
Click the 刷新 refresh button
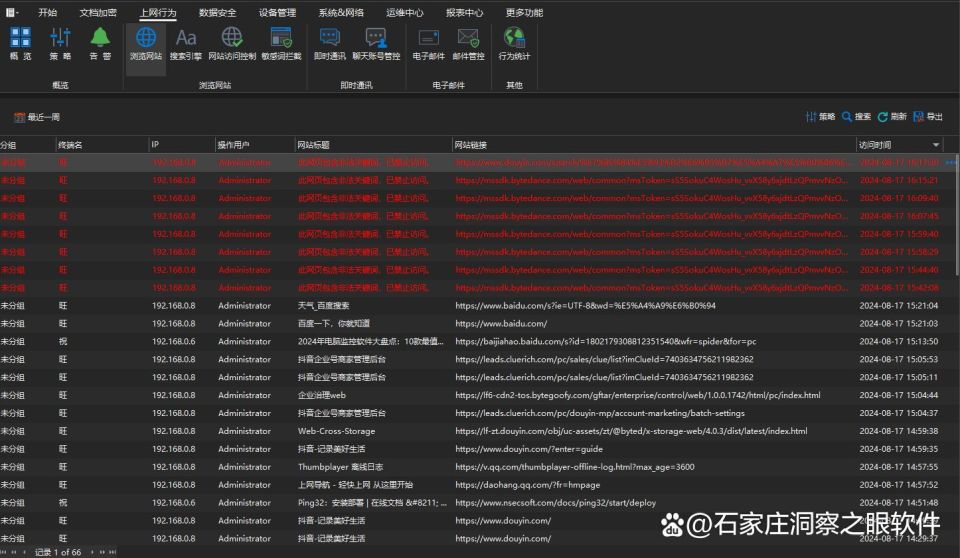tap(892, 116)
